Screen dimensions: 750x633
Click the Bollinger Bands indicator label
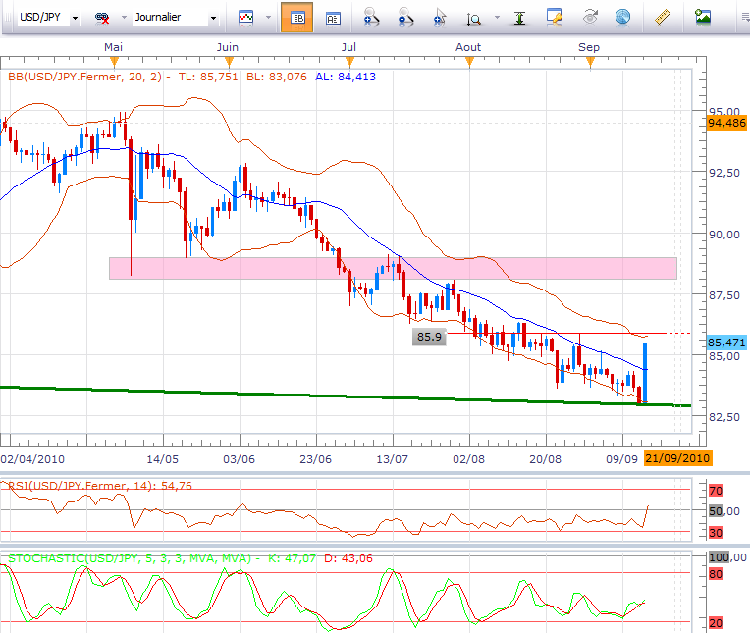85,76
